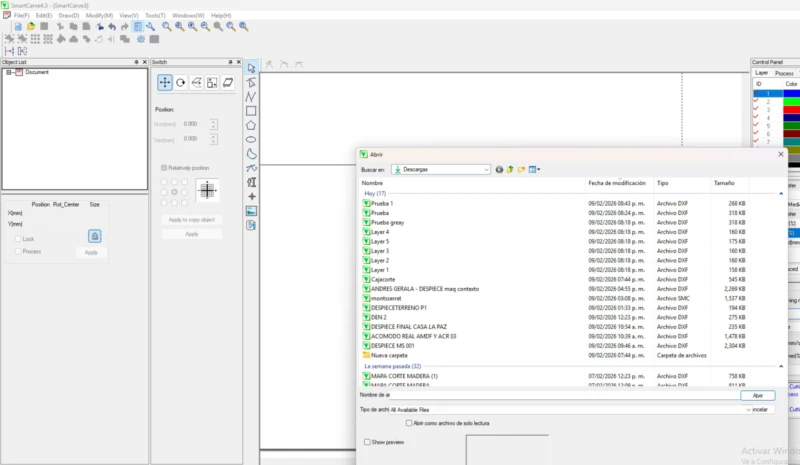
Task: Open the Tipo de archivo All Available Files dropdown
Action: [748, 409]
